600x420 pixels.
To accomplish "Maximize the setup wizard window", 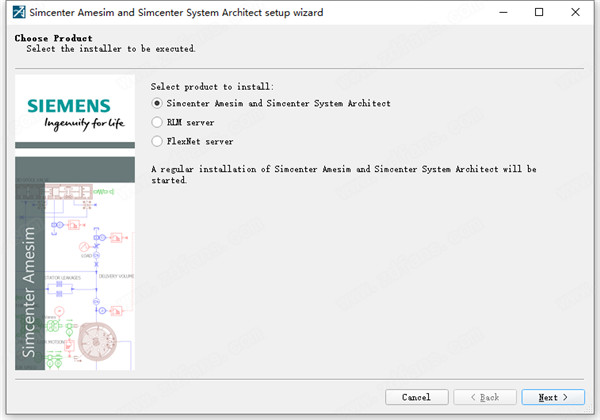I will [539, 12].
